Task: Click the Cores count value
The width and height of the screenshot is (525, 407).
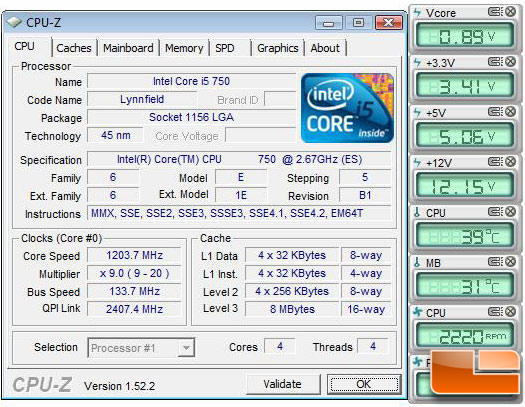Action: pyautogui.click(x=280, y=346)
